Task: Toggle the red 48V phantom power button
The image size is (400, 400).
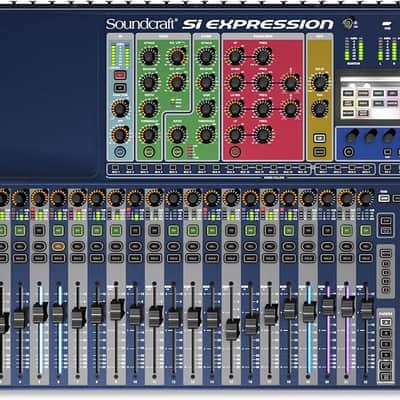Action: pos(120,75)
